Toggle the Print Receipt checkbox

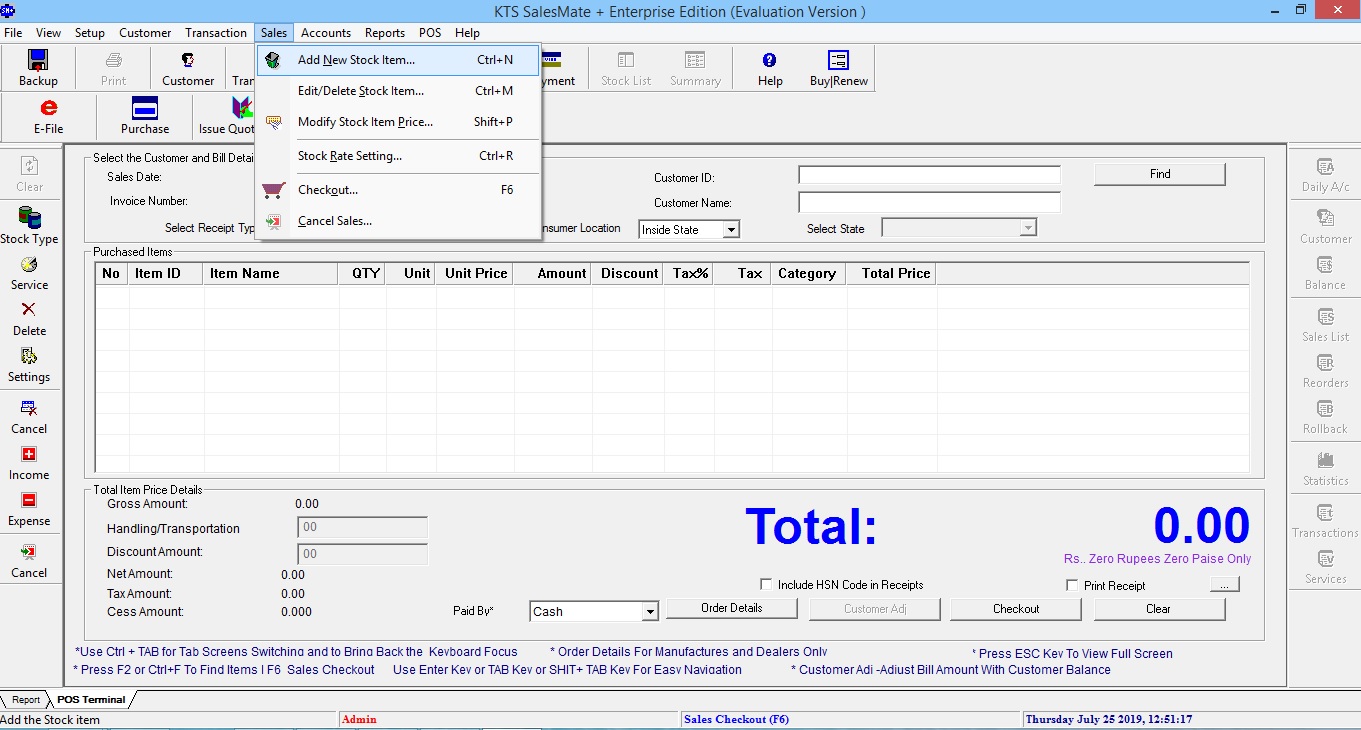(1072, 586)
